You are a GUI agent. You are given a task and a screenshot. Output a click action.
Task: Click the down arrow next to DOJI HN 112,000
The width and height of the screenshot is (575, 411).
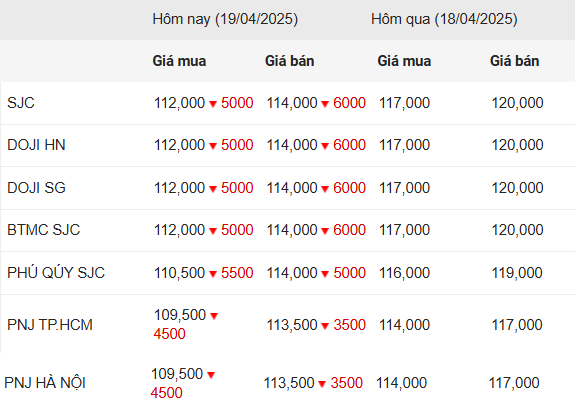coord(213,146)
